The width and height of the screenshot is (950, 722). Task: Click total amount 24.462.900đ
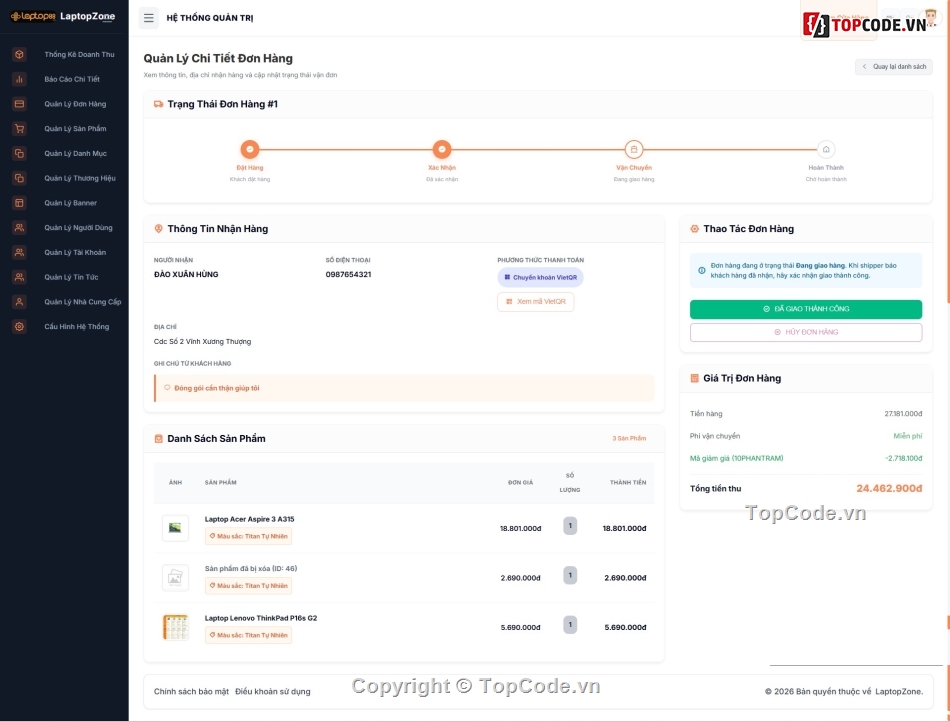coord(889,488)
